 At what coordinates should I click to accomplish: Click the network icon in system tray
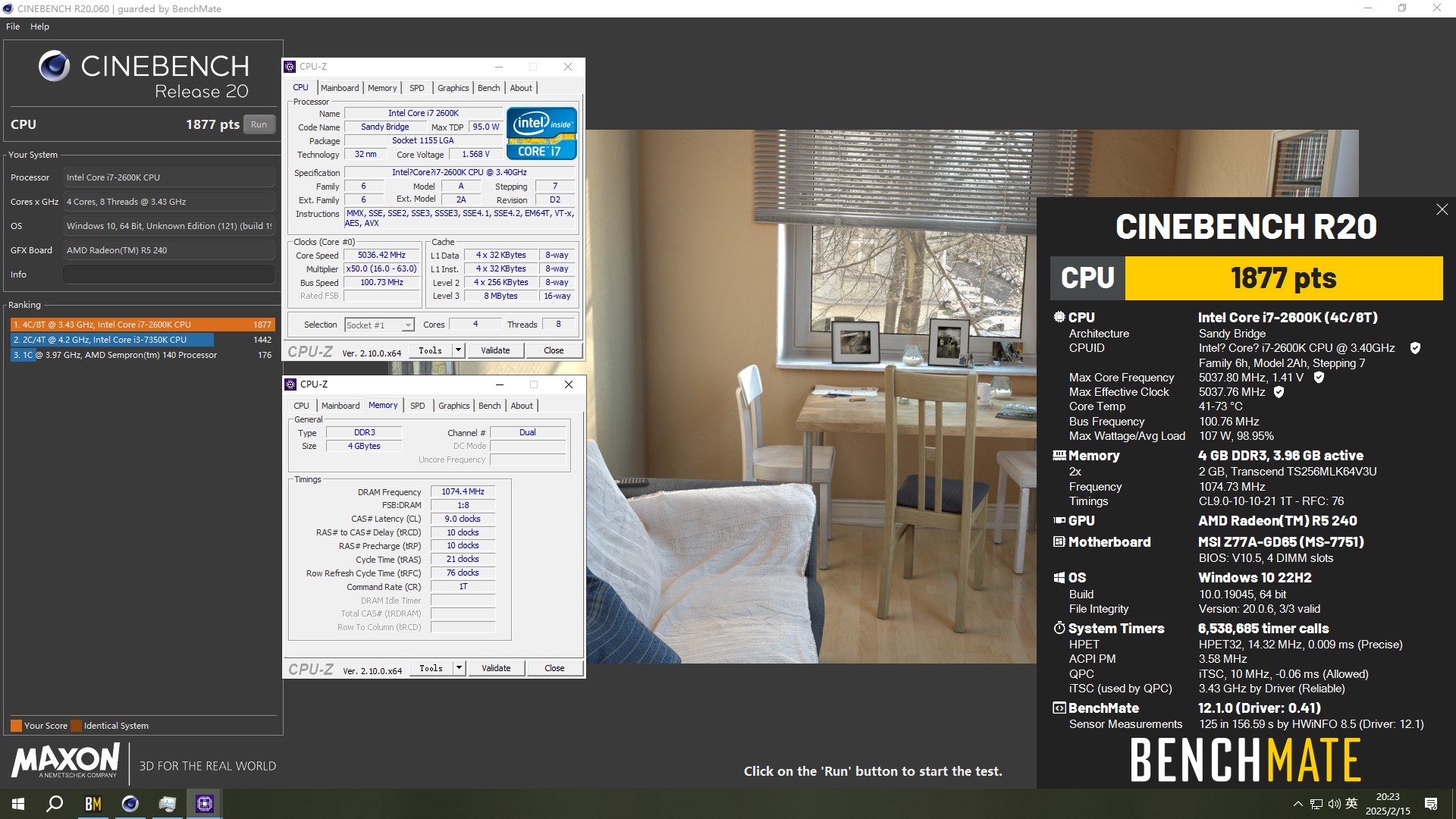(1316, 804)
